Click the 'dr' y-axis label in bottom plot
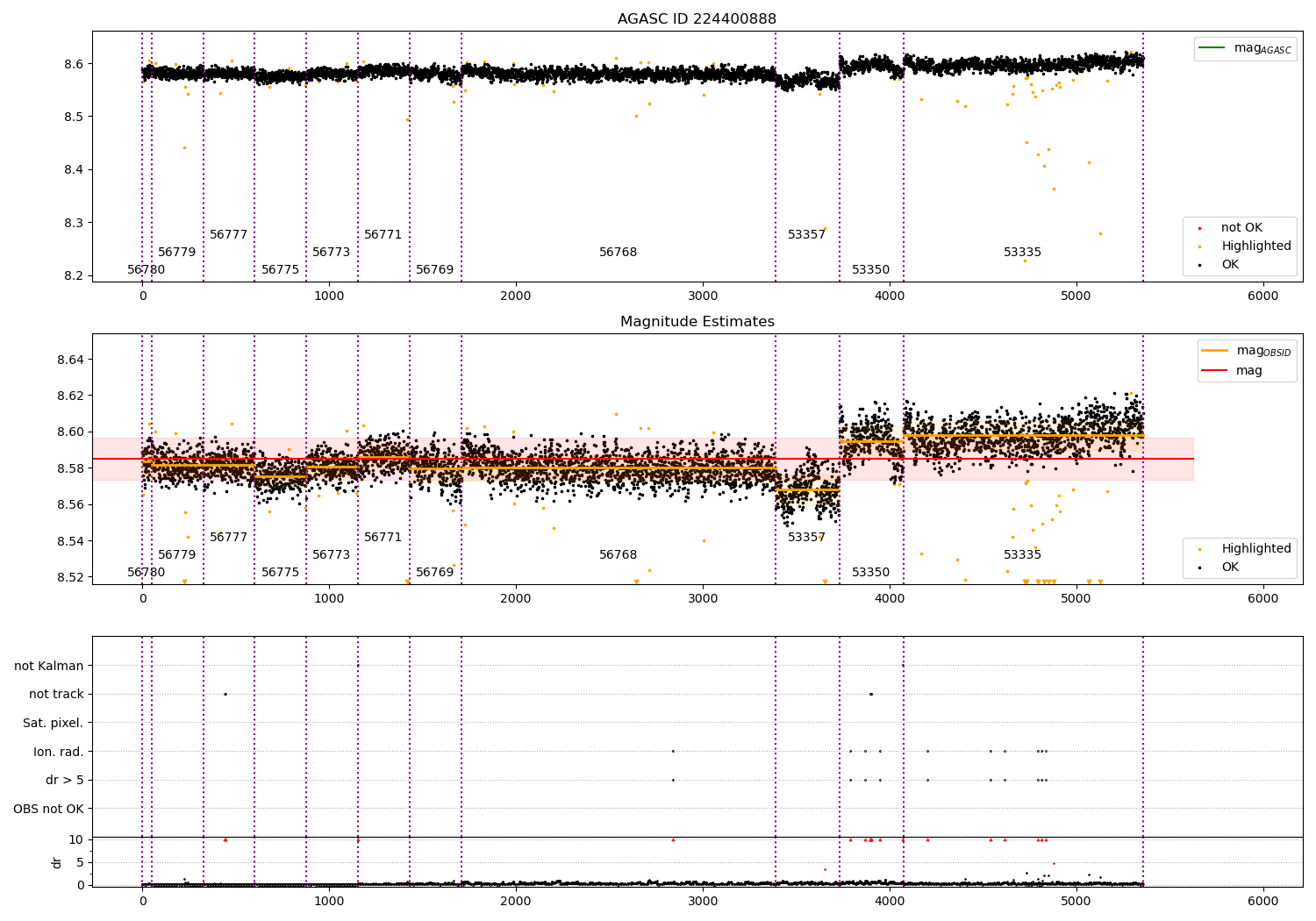Screen dimensions: 1316x921 pos(57,862)
